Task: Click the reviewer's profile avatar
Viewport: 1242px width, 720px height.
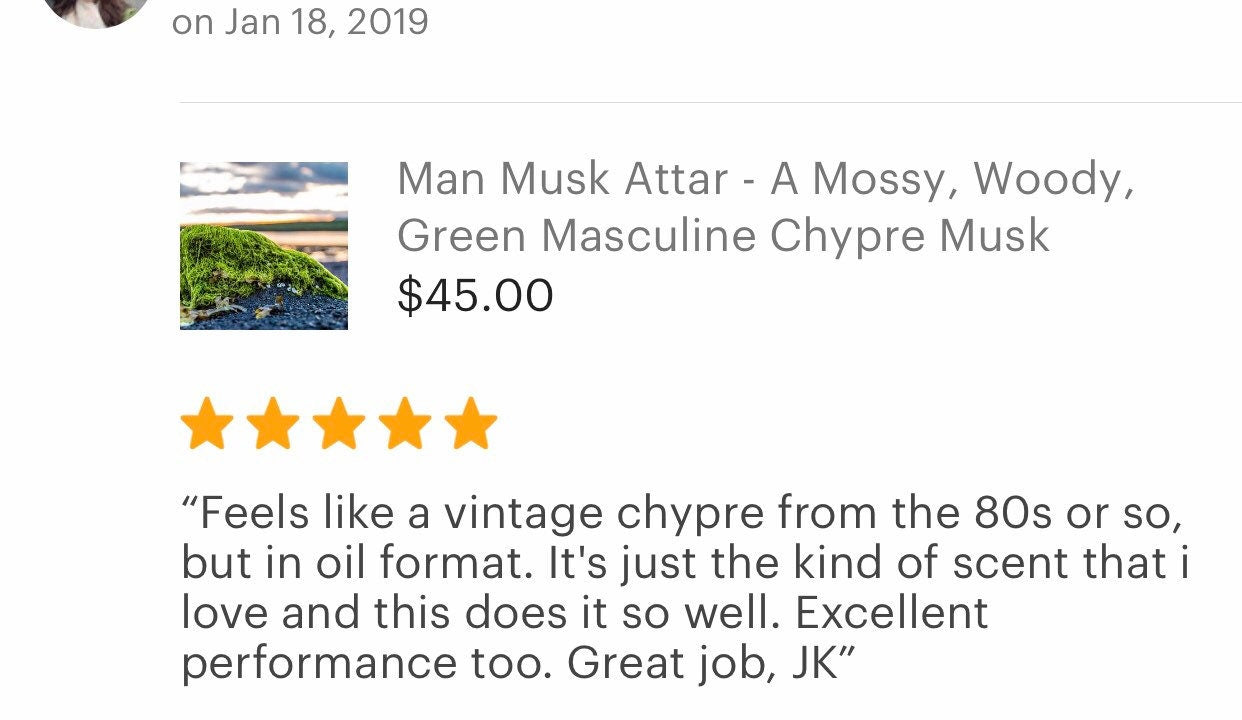Action: point(97,10)
